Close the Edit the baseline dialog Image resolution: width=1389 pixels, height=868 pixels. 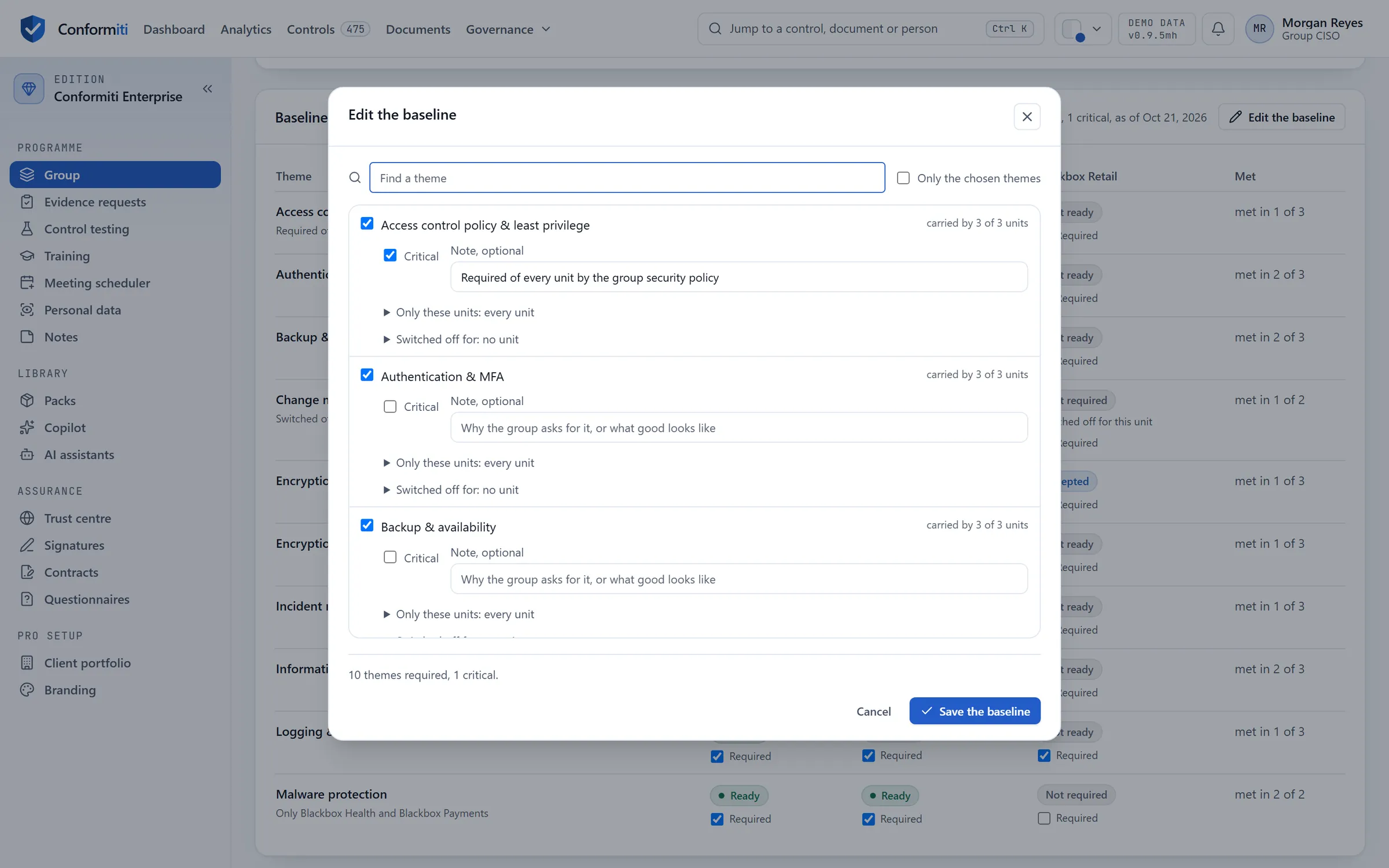tap(1027, 116)
